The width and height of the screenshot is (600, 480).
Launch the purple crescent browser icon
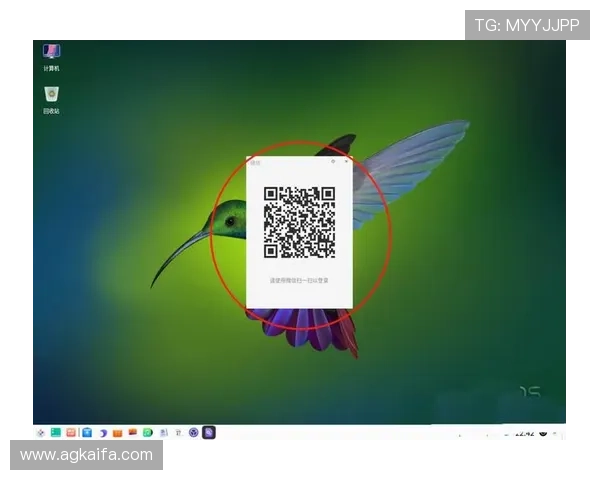coord(103,433)
